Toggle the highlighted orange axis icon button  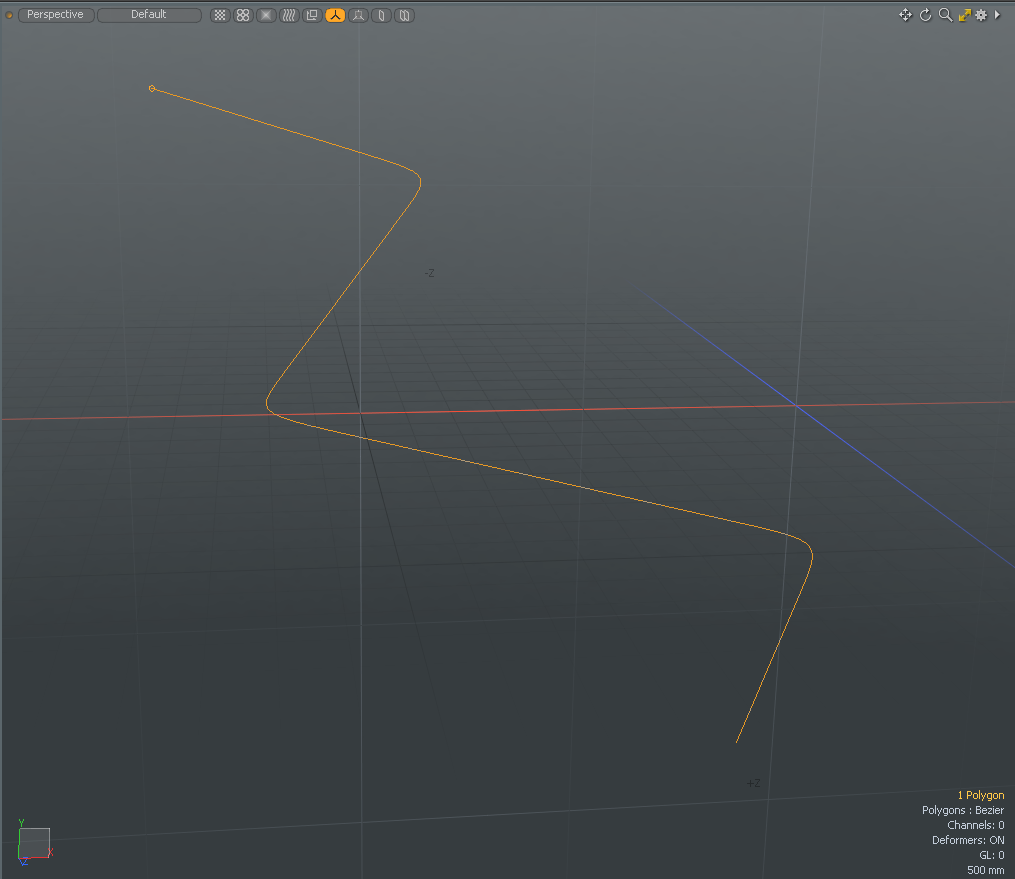(335, 15)
